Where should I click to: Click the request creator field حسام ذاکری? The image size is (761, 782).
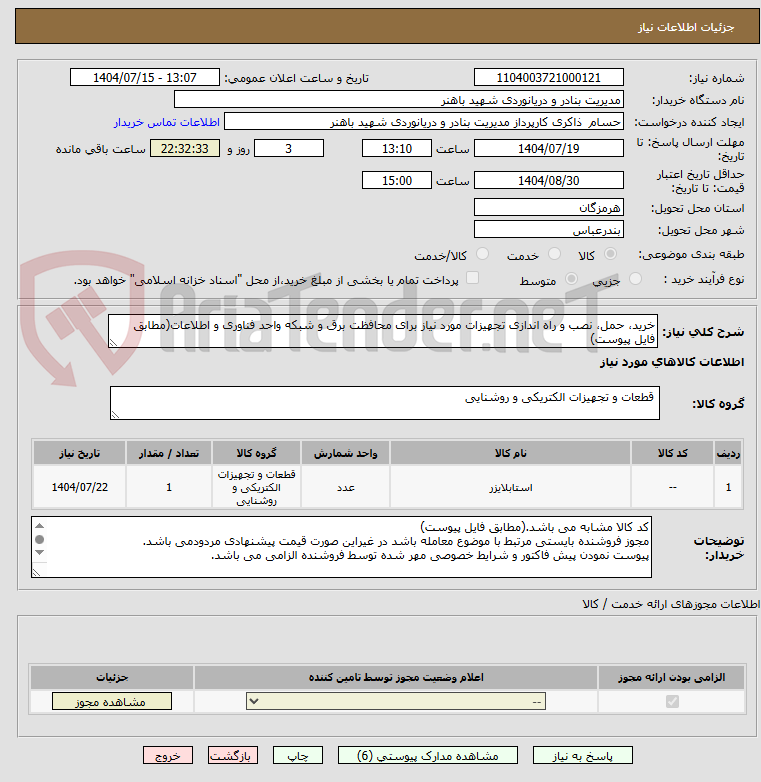click(x=424, y=122)
